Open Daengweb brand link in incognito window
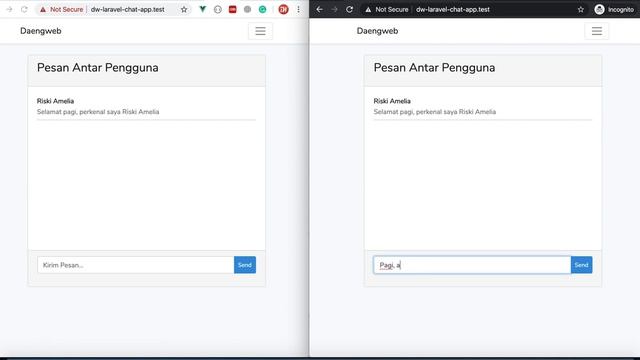 pyautogui.click(x=377, y=31)
